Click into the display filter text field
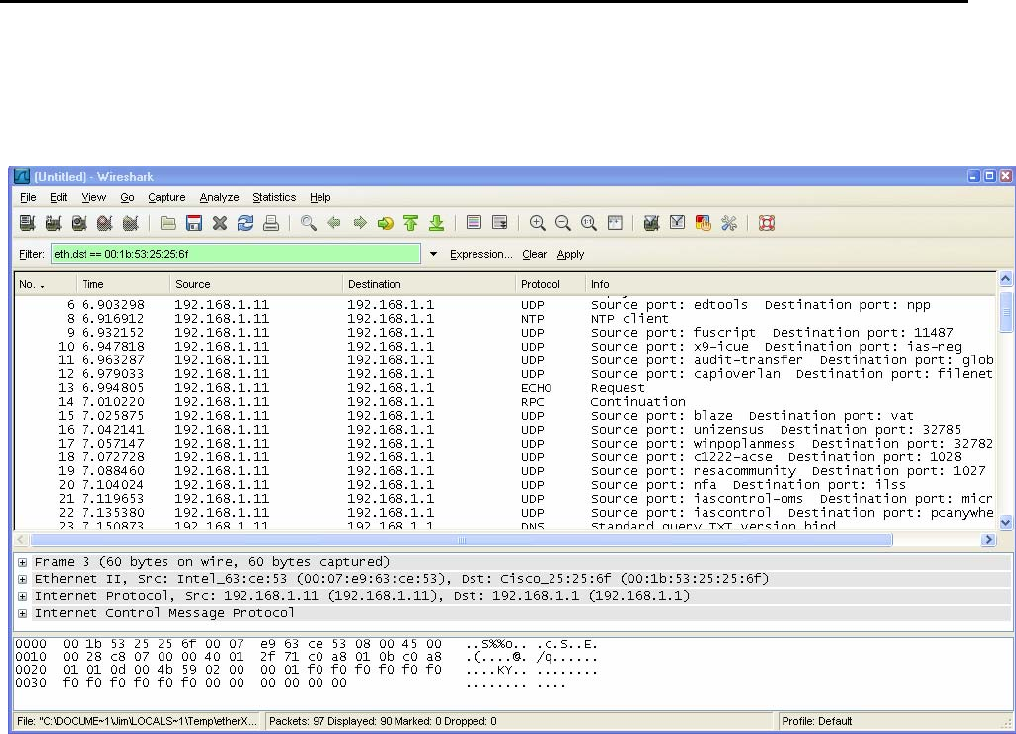This screenshot has width=1016, height=734. pyautogui.click(x=236, y=254)
